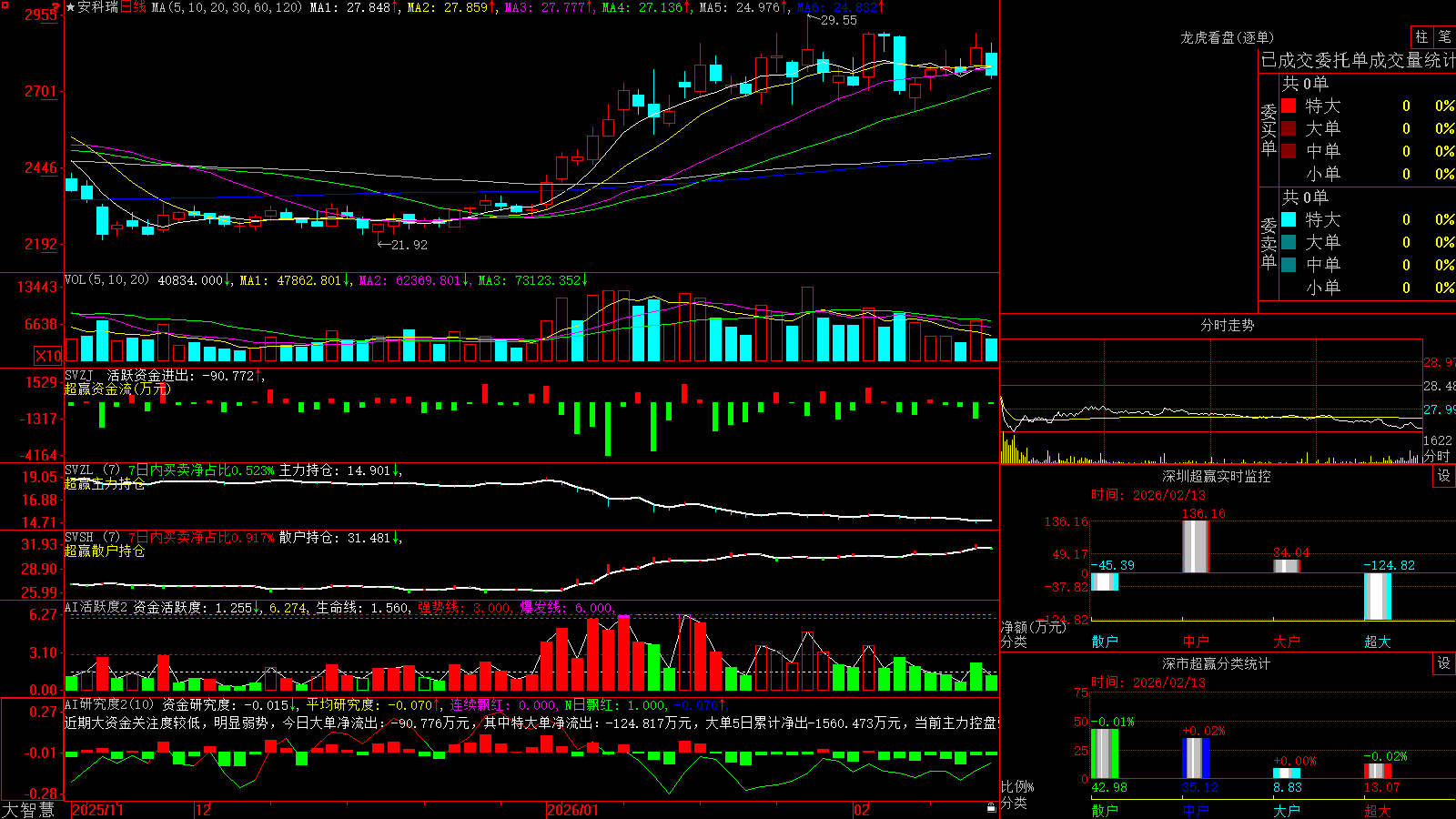
Task: Click the 委卖单 section label
Action: 1269,243
